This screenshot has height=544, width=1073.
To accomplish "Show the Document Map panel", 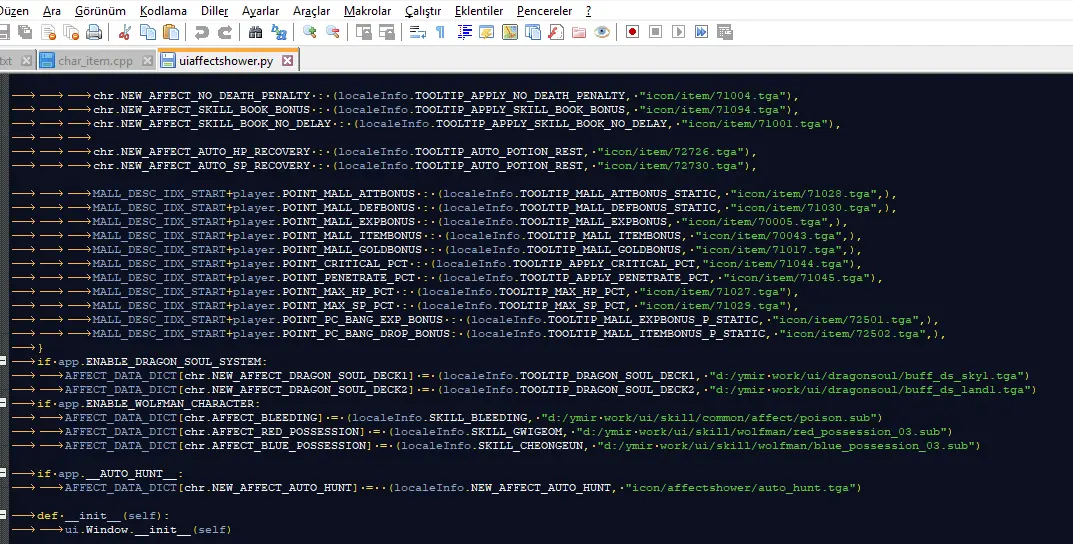I will pyautogui.click(x=510, y=32).
